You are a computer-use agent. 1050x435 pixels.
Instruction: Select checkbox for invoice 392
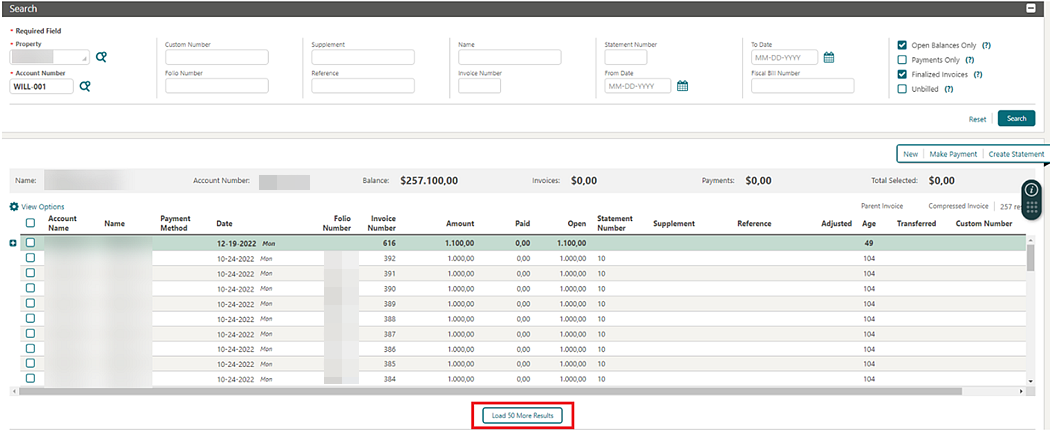pos(30,258)
